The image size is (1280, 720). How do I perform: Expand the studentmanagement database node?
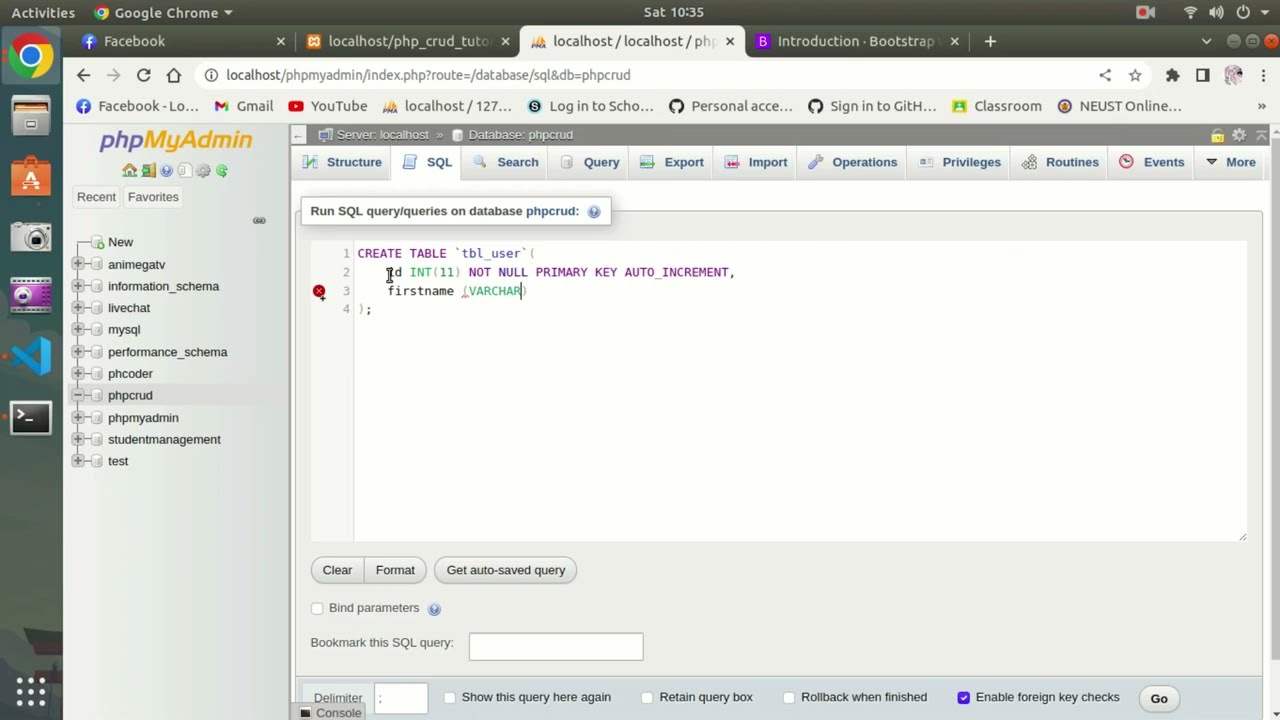78,440
